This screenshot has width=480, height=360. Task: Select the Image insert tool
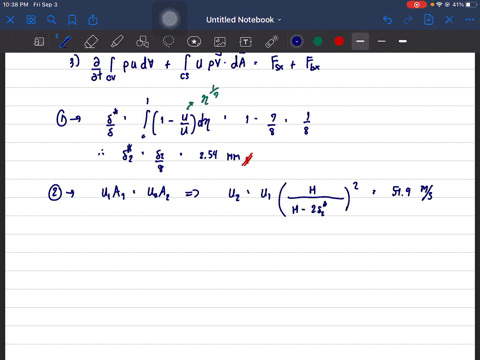tap(220, 42)
